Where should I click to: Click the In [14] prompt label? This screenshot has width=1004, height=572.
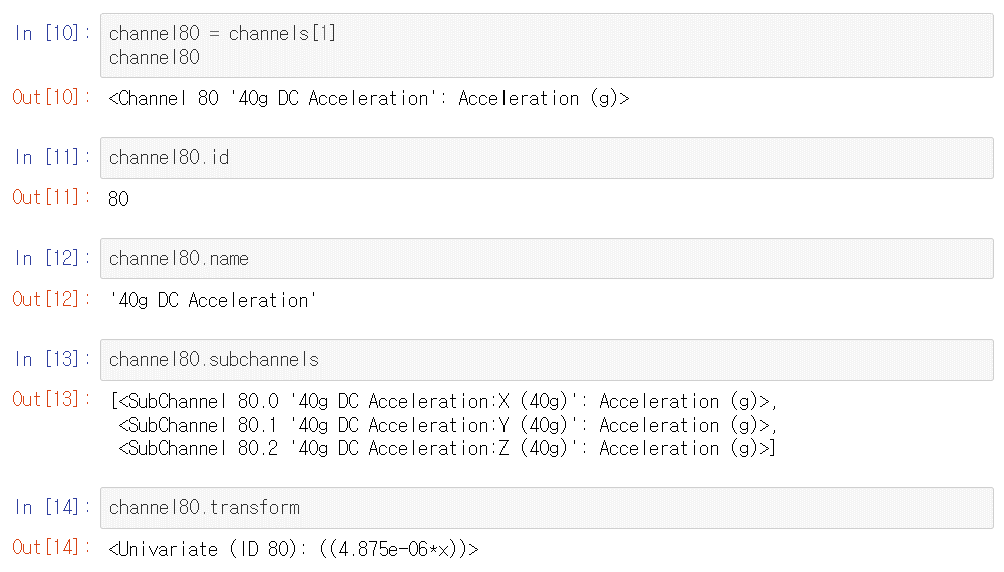[52, 508]
